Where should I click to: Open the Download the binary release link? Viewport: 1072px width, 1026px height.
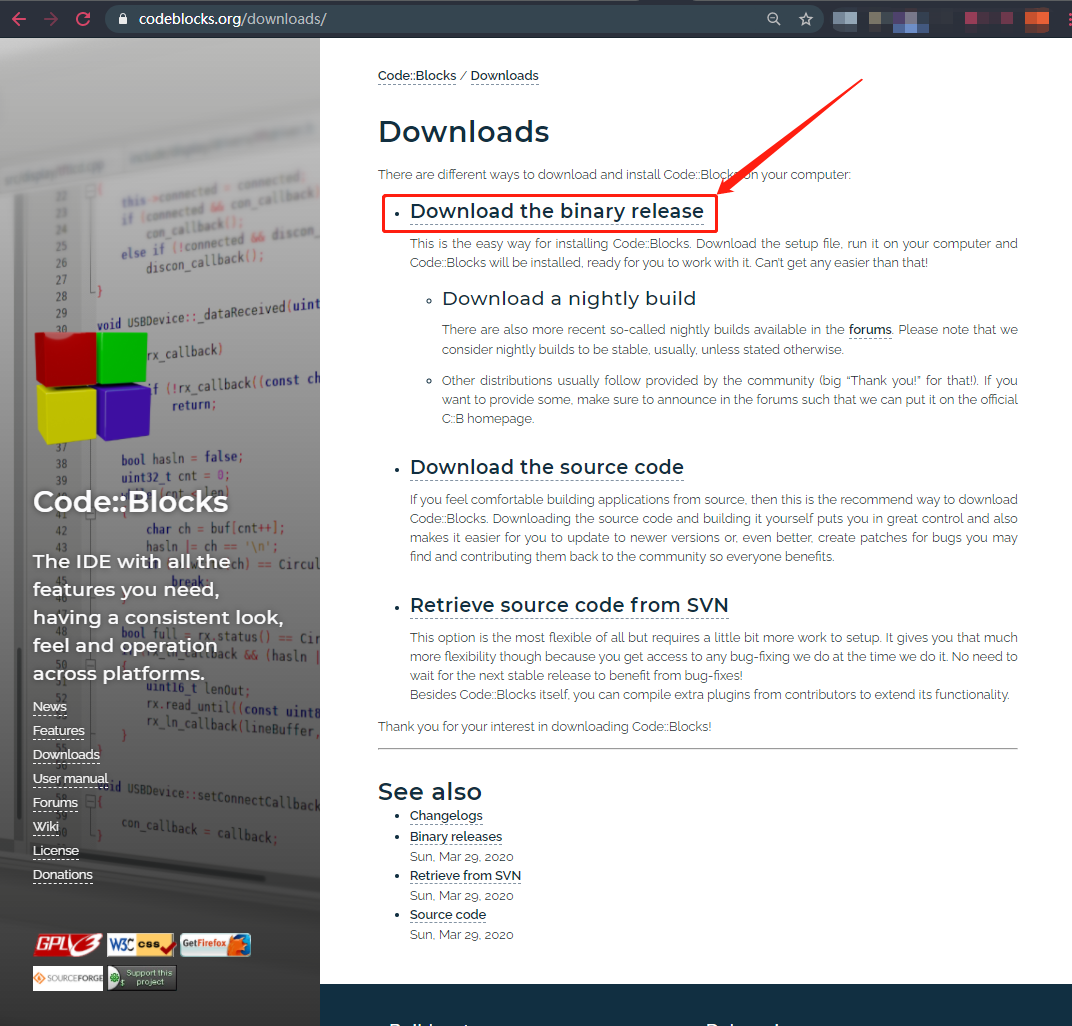pos(556,211)
